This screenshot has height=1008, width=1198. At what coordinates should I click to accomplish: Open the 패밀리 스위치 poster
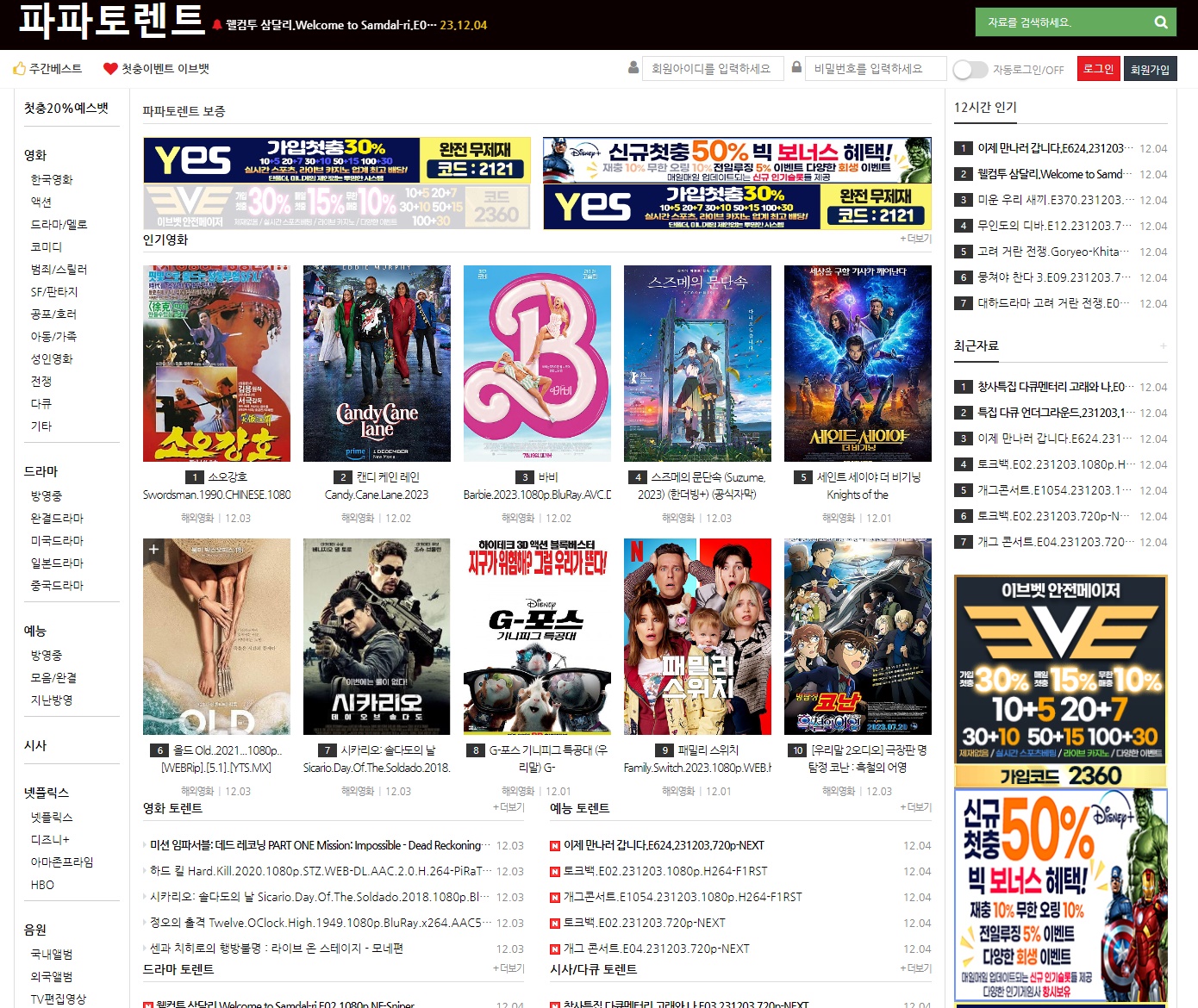pos(697,637)
